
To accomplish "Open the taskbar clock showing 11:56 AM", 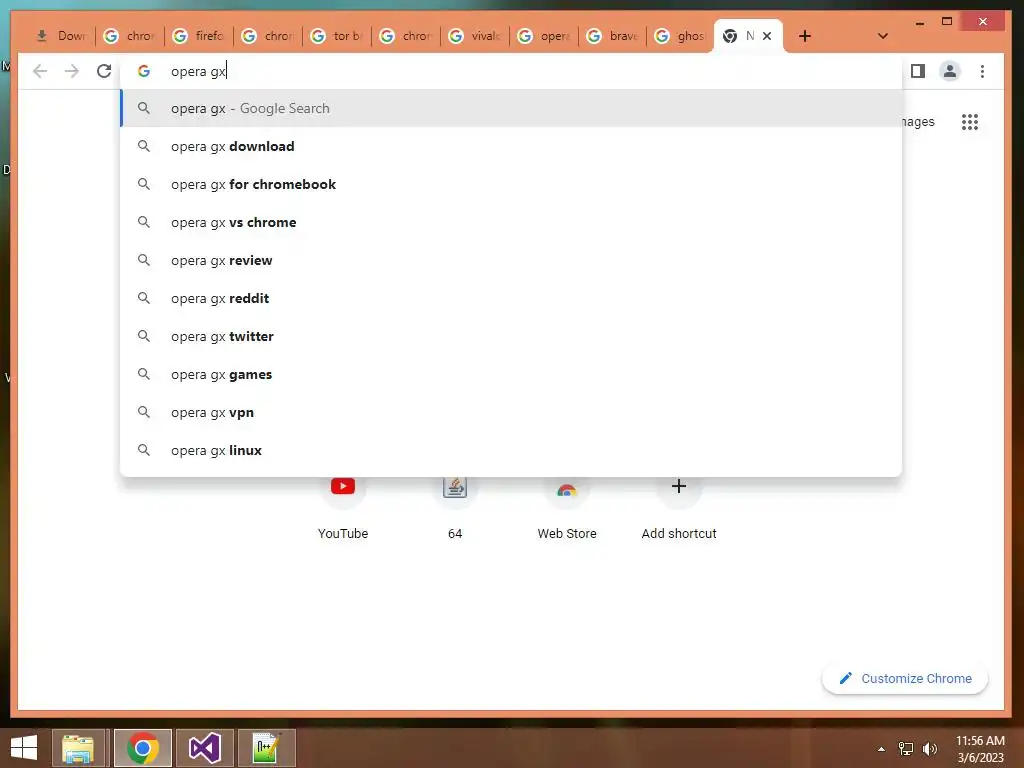I will coord(980,748).
